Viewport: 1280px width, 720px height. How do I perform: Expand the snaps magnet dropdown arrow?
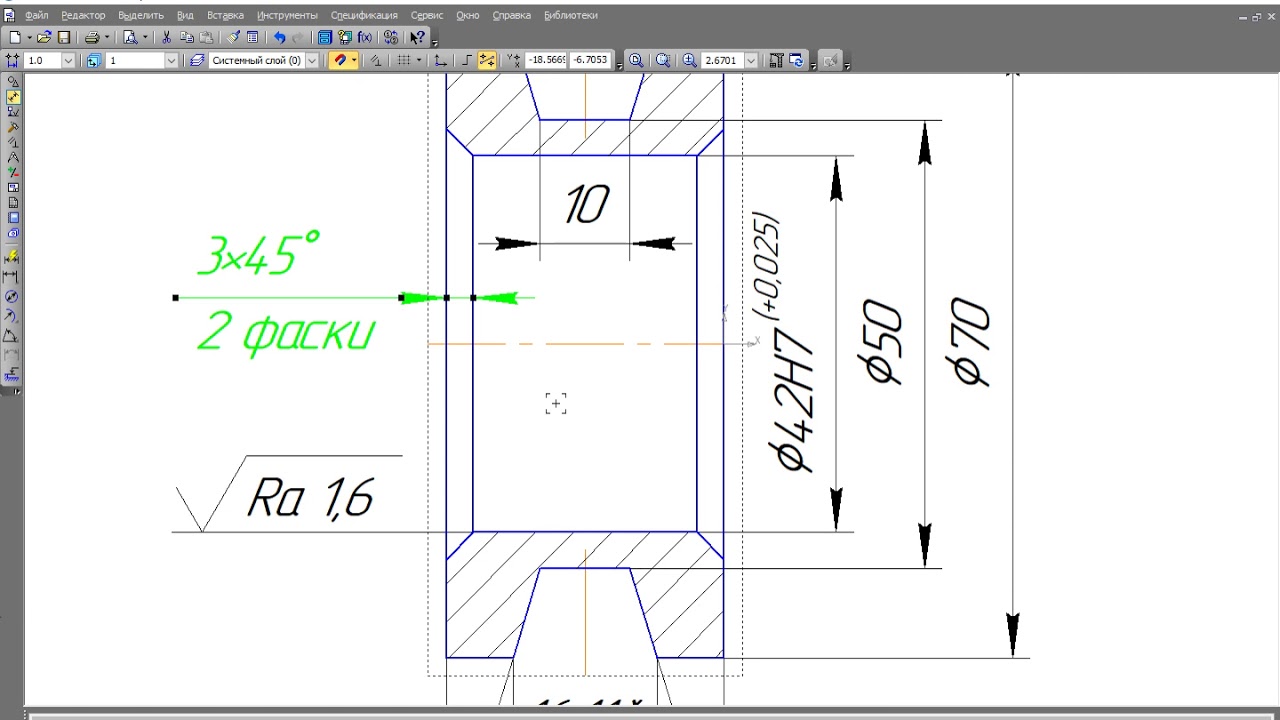pyautogui.click(x=354, y=60)
